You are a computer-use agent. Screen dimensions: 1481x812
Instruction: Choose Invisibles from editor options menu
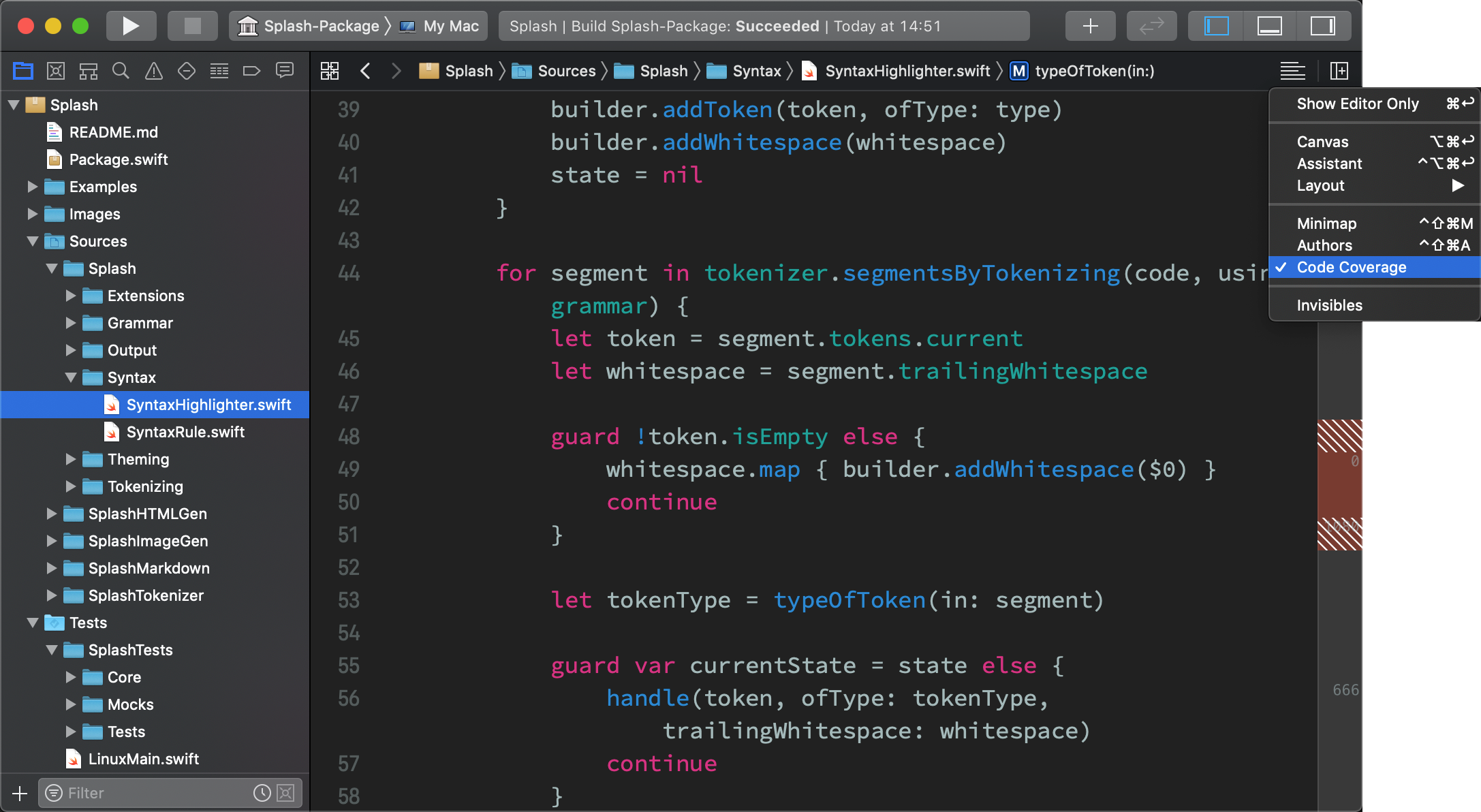pyautogui.click(x=1328, y=304)
